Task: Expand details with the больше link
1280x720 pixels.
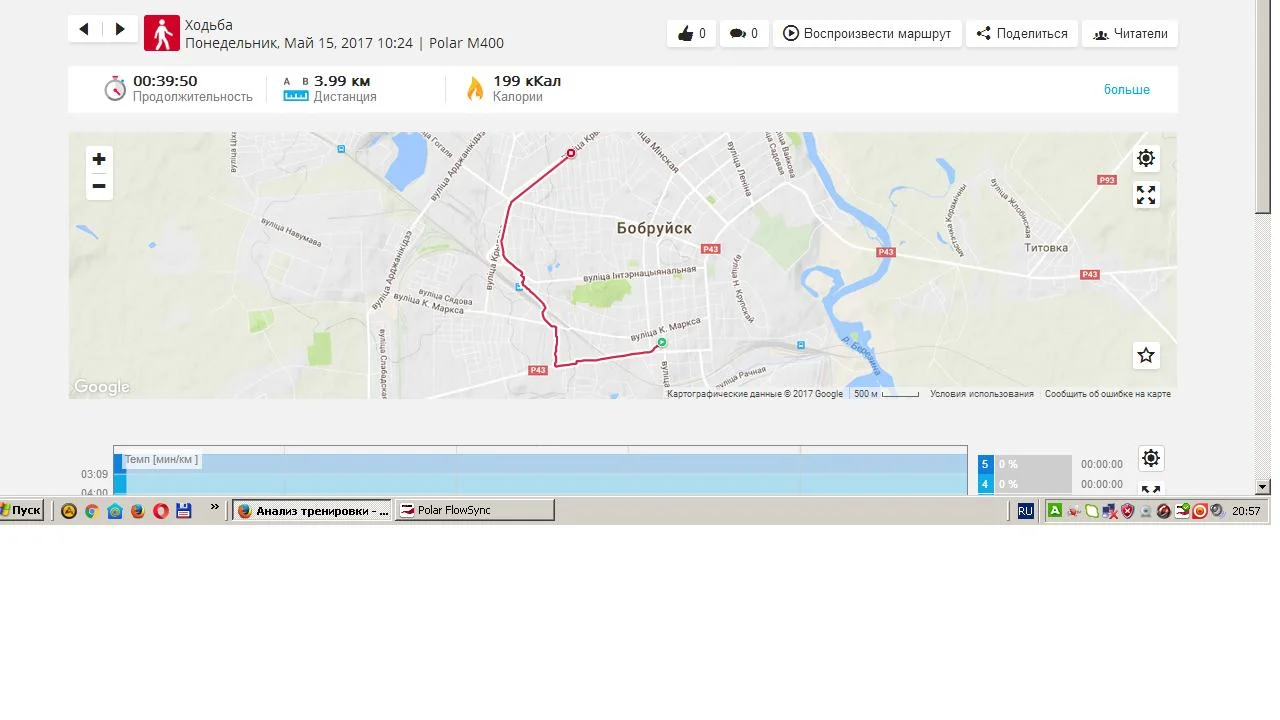Action: [1127, 90]
